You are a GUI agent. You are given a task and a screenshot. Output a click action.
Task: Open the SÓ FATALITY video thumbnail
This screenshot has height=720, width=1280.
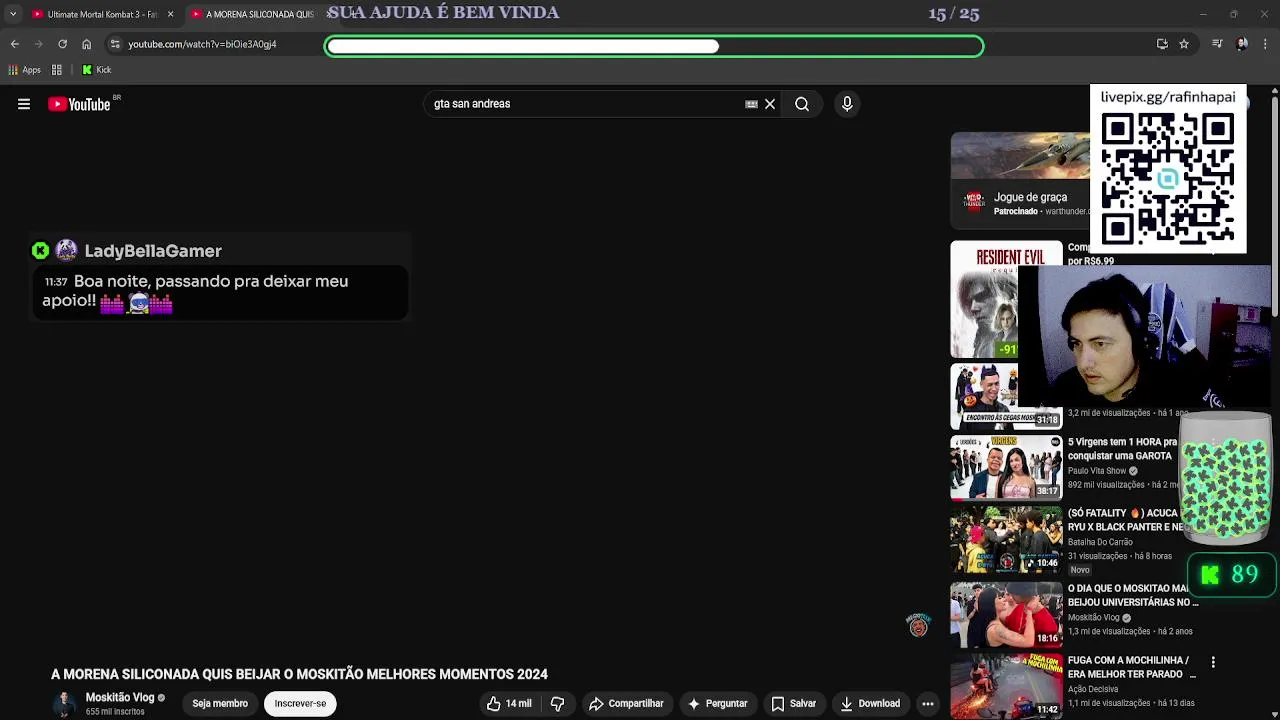coord(1006,539)
